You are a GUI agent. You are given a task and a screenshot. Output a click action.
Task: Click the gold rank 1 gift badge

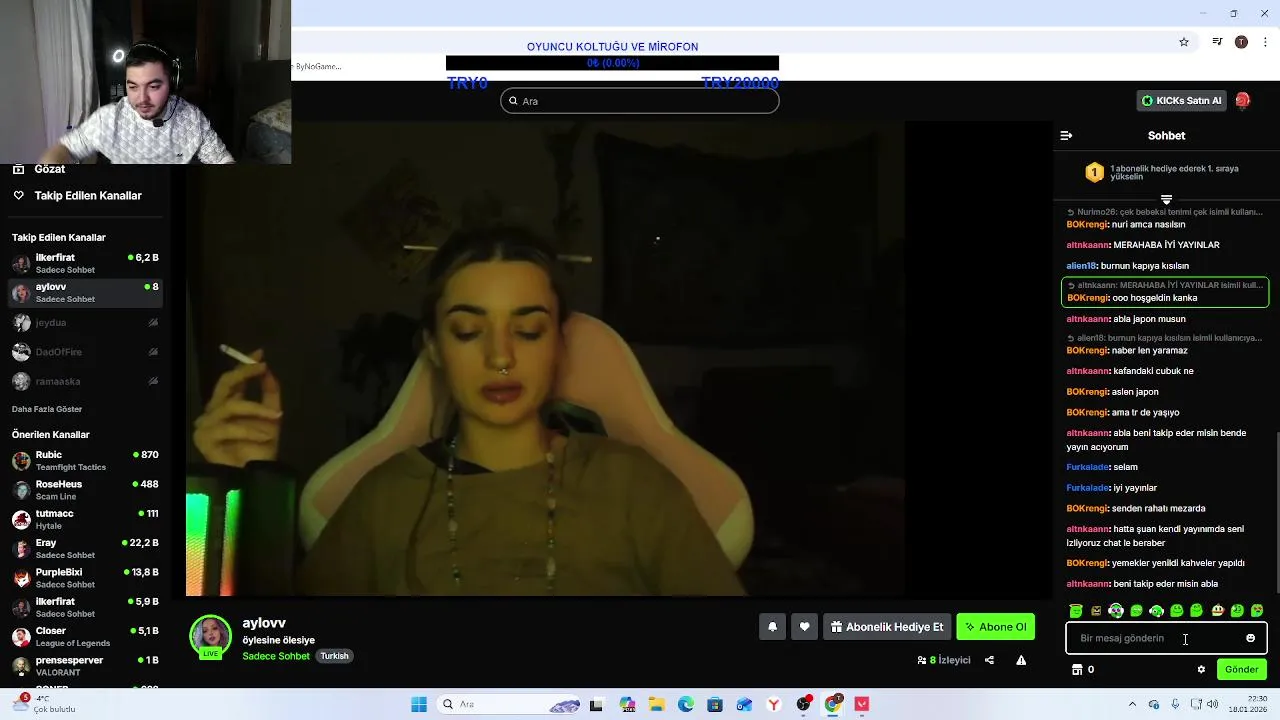pyautogui.click(x=1094, y=172)
